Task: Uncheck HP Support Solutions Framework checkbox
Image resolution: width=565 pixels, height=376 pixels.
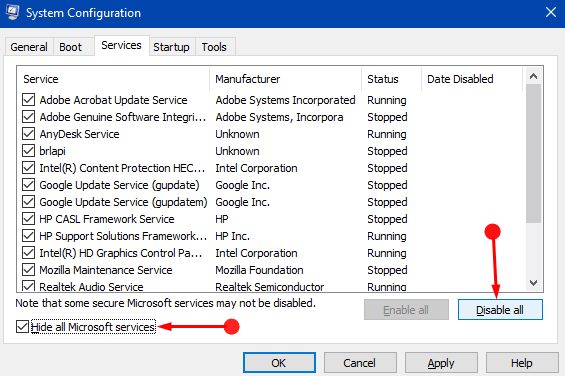Action: (x=28, y=235)
